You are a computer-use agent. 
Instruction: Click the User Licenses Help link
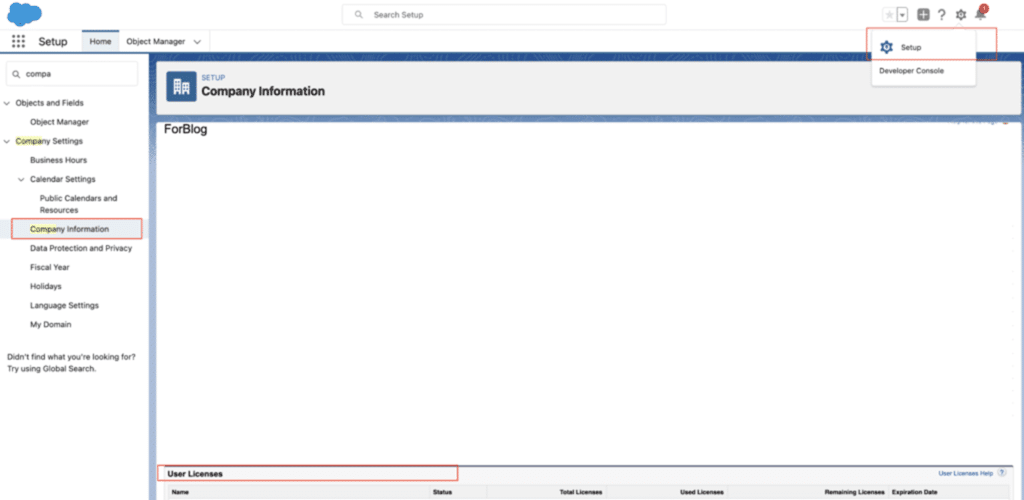[965, 473]
